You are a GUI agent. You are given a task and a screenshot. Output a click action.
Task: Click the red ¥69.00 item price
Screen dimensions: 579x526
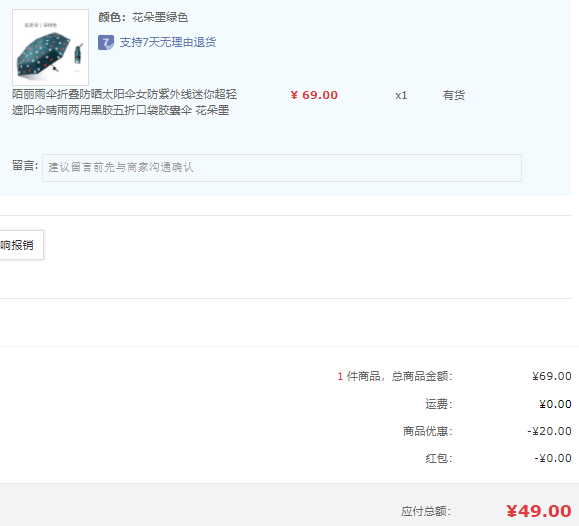[x=314, y=95]
